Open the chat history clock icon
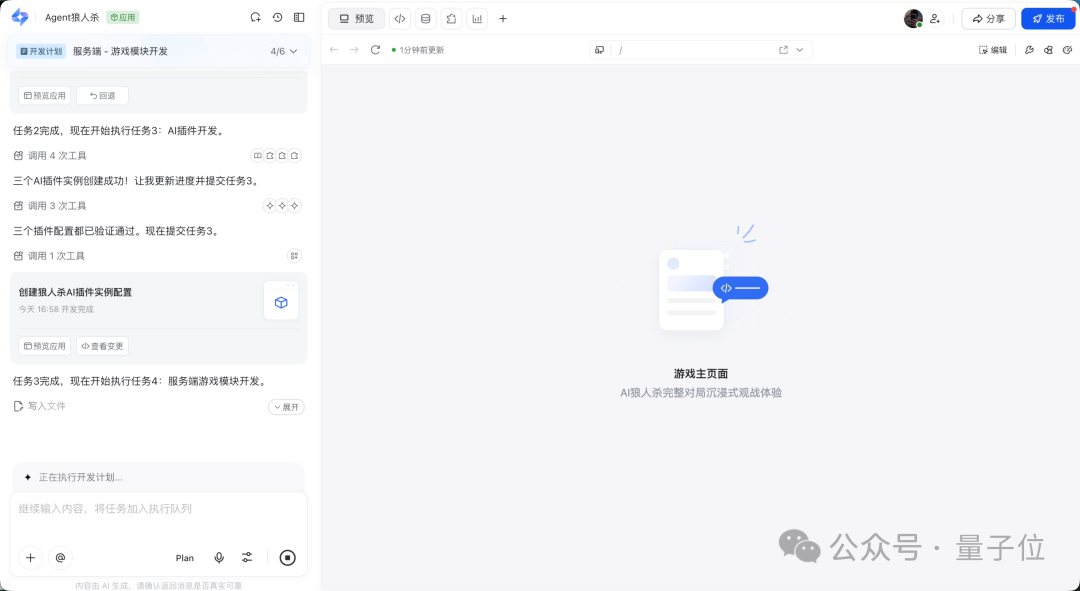Screen dimensions: 1080x591 [x=278, y=17]
